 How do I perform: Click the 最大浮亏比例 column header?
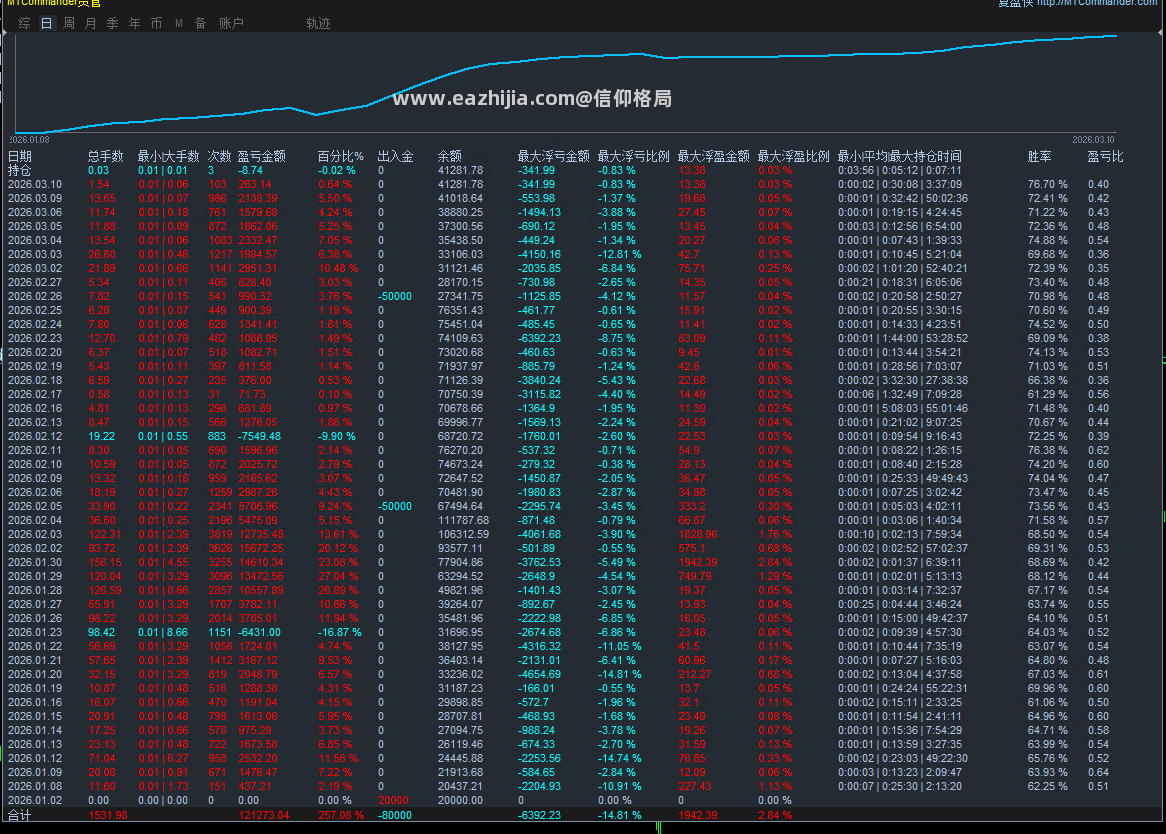(634, 156)
